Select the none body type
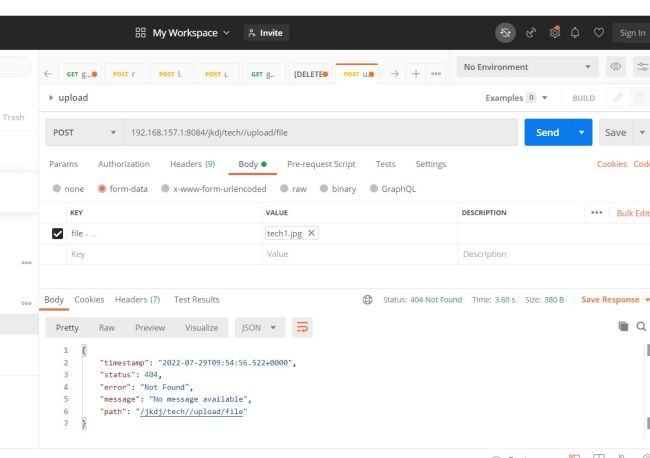Viewport: 650px width, 458px height. coord(68,189)
